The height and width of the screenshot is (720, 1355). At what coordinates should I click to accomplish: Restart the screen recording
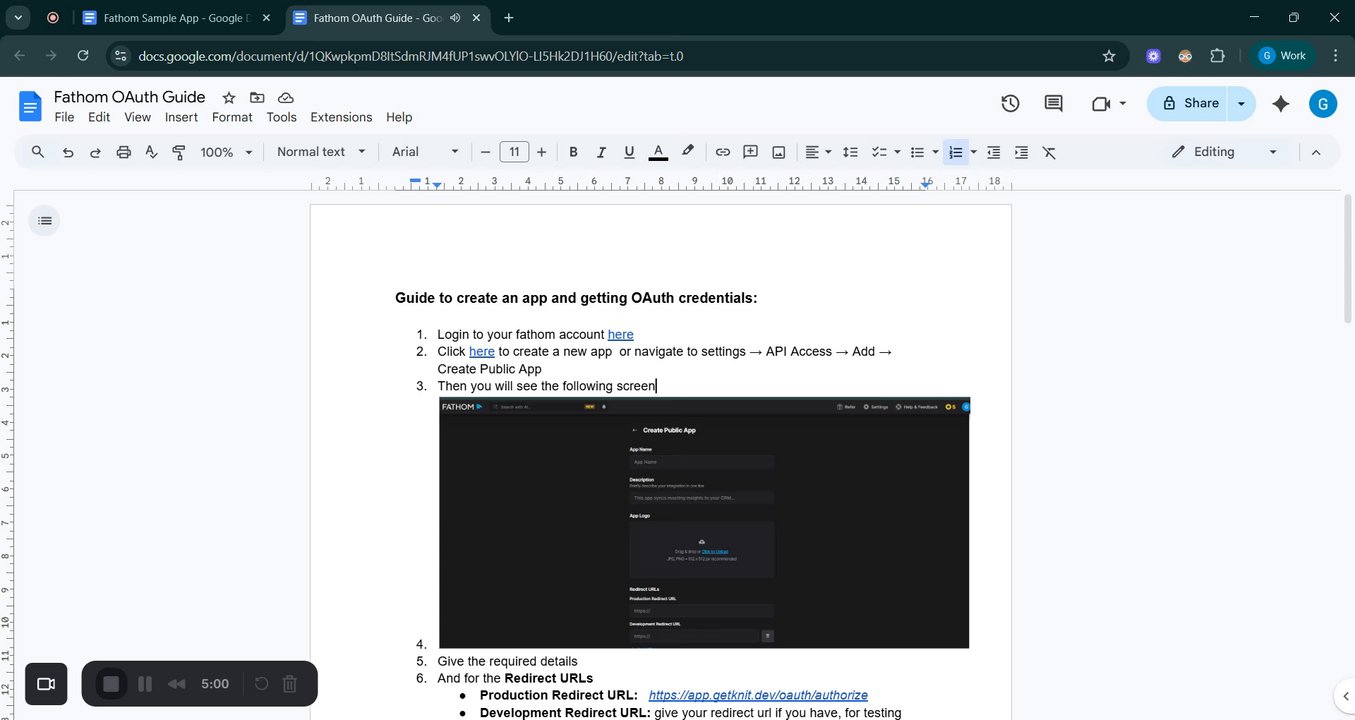(261, 684)
